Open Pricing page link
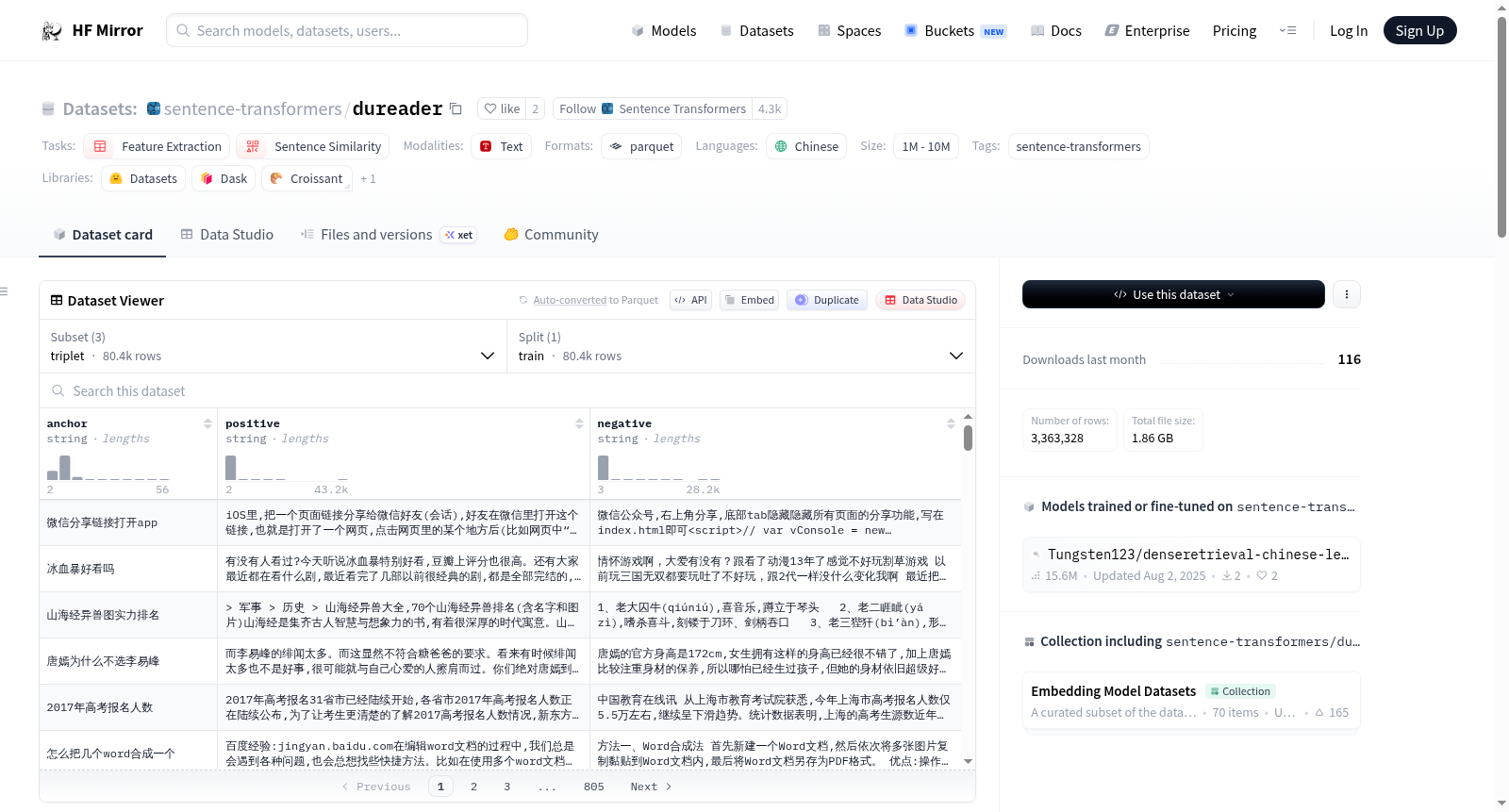1509x812 pixels. point(1234,31)
